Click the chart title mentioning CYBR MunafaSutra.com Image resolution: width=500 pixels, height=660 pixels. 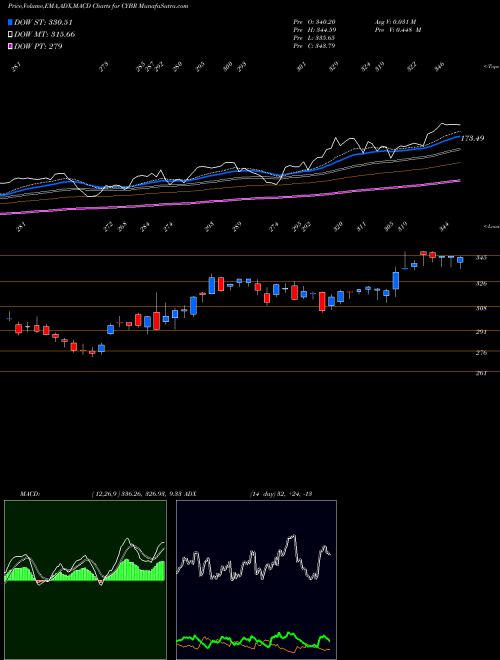[98, 6]
